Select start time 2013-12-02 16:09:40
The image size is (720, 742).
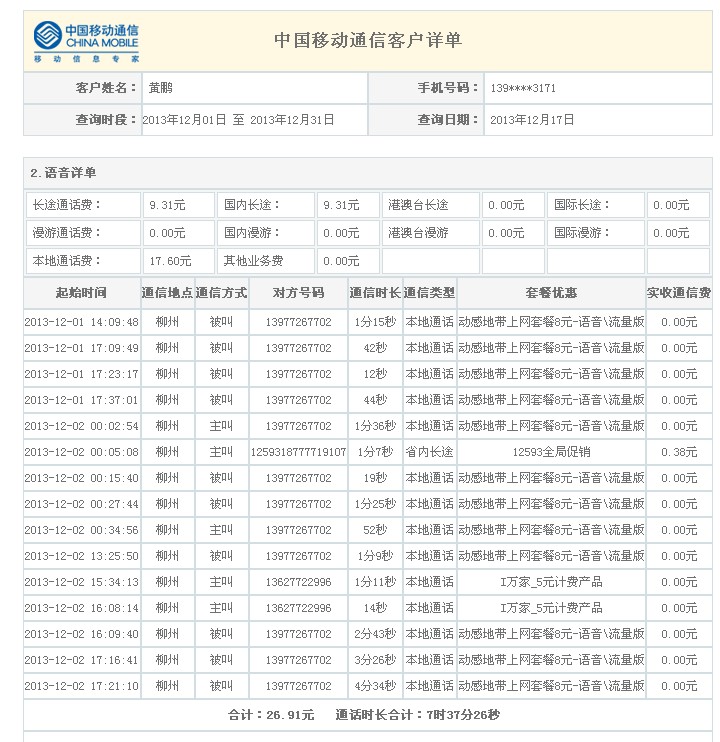(81, 634)
